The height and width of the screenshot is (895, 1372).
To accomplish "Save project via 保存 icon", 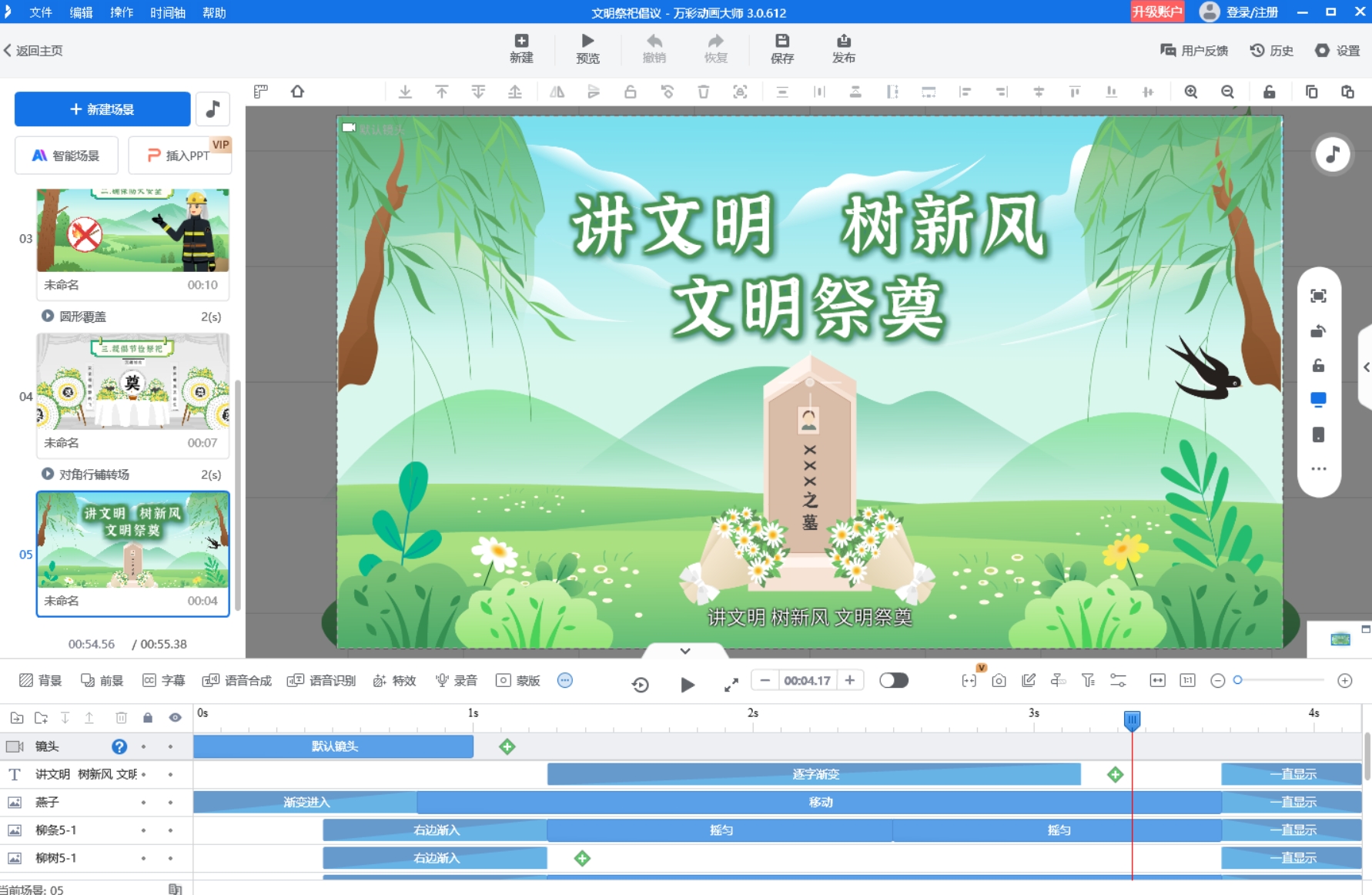I will click(x=782, y=49).
